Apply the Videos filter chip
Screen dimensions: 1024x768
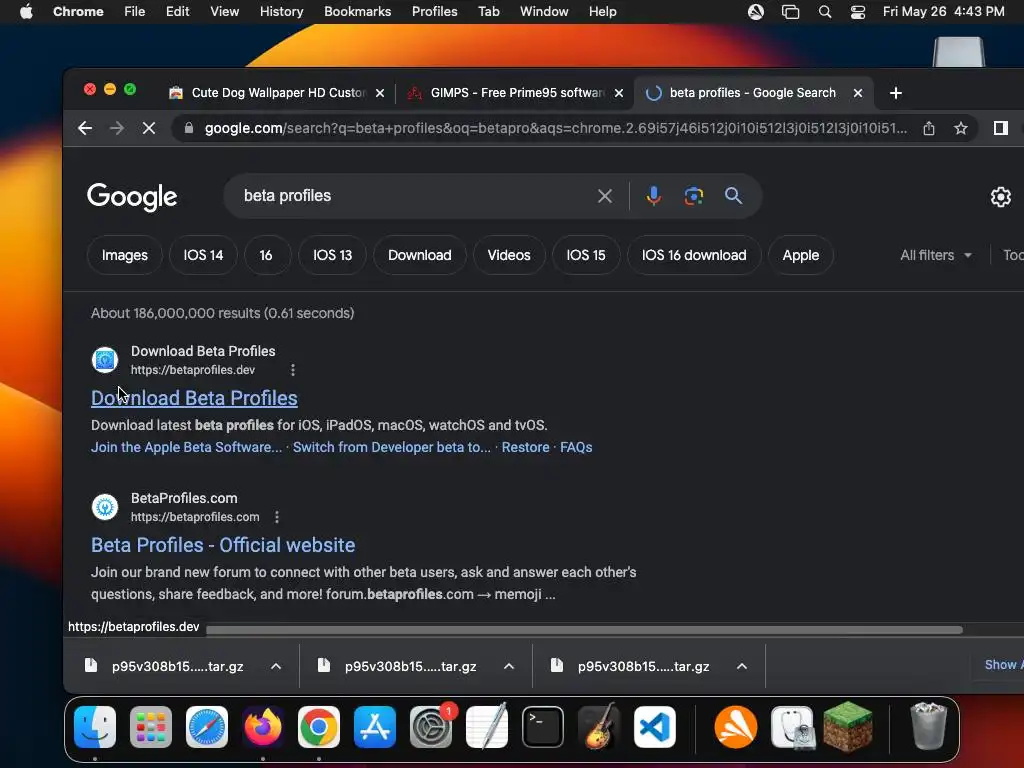[509, 255]
